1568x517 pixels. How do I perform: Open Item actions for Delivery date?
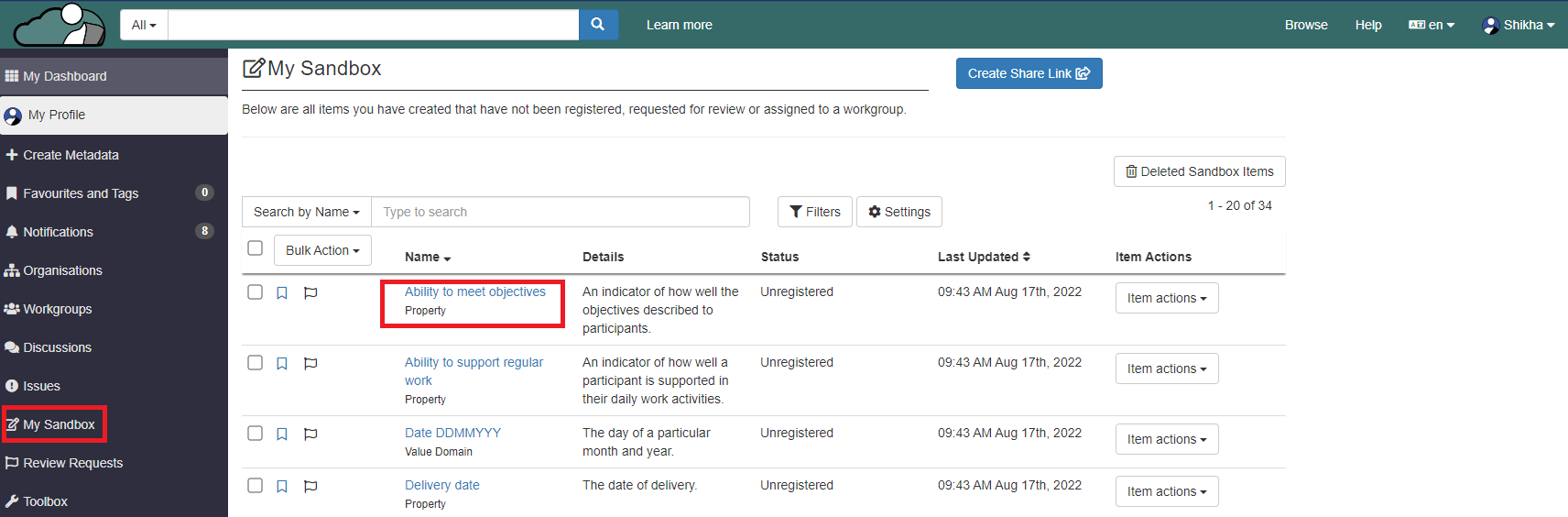(x=1166, y=491)
